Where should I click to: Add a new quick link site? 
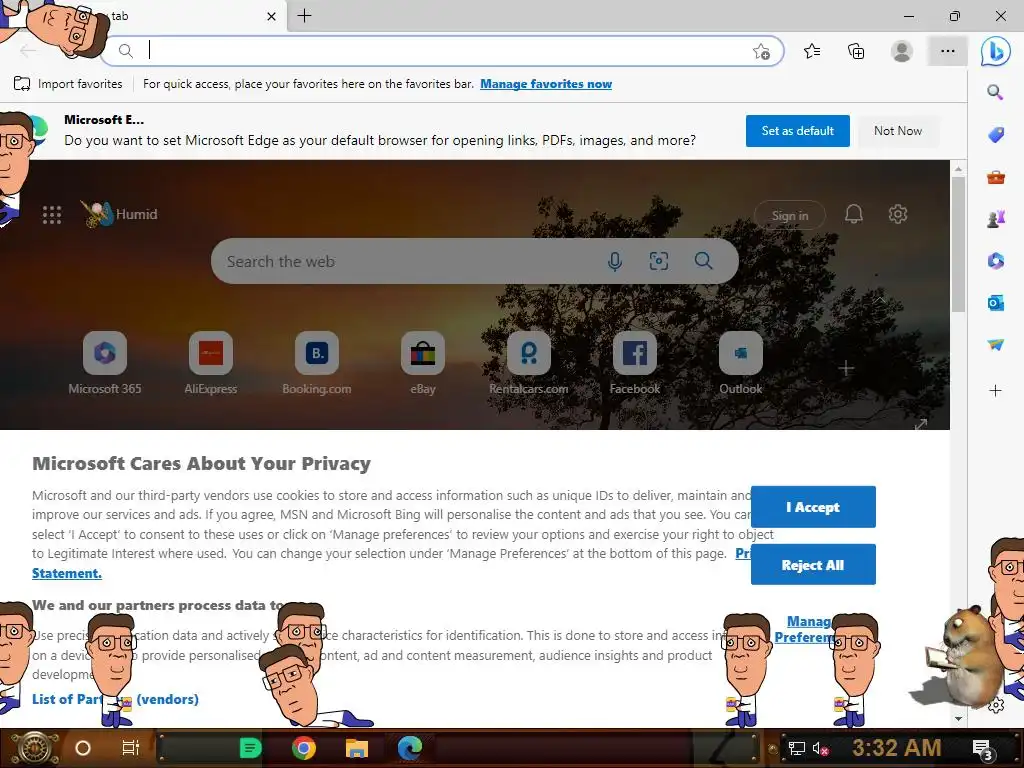pyautogui.click(x=846, y=368)
